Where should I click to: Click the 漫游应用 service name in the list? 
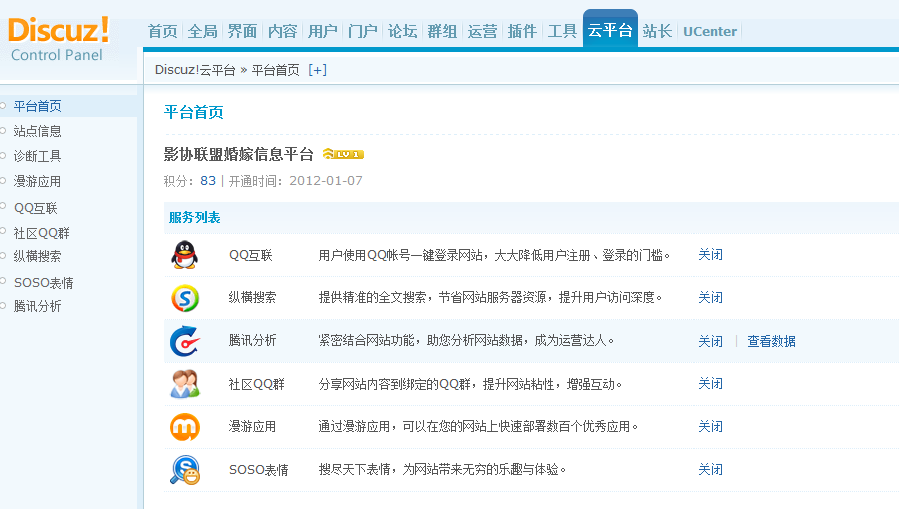tap(252, 426)
